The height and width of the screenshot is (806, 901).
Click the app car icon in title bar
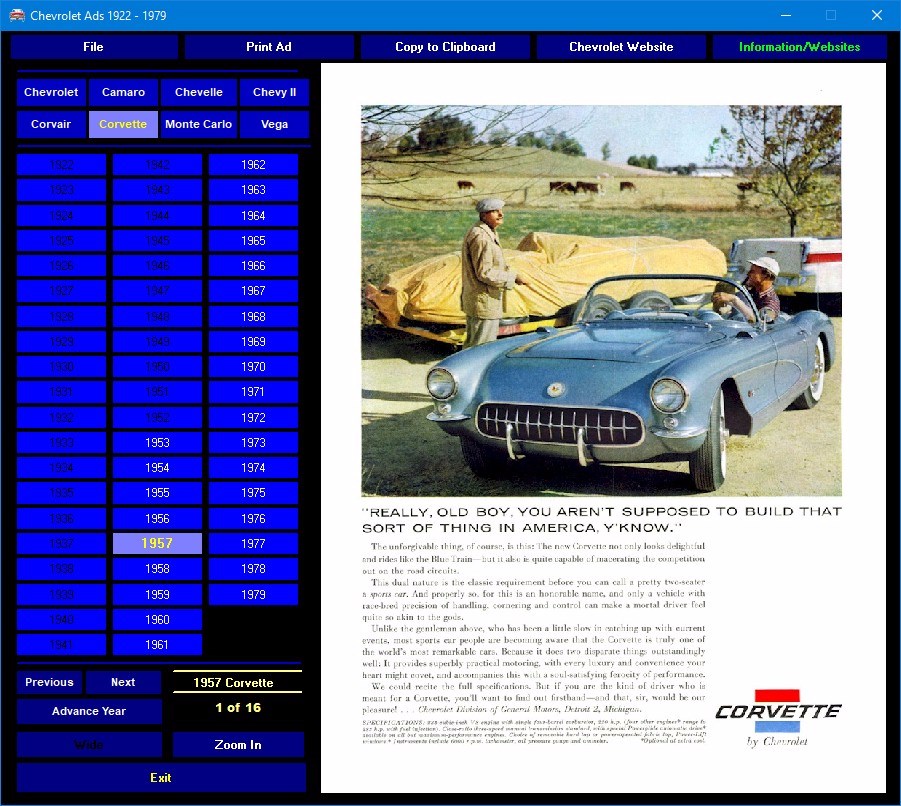point(17,16)
